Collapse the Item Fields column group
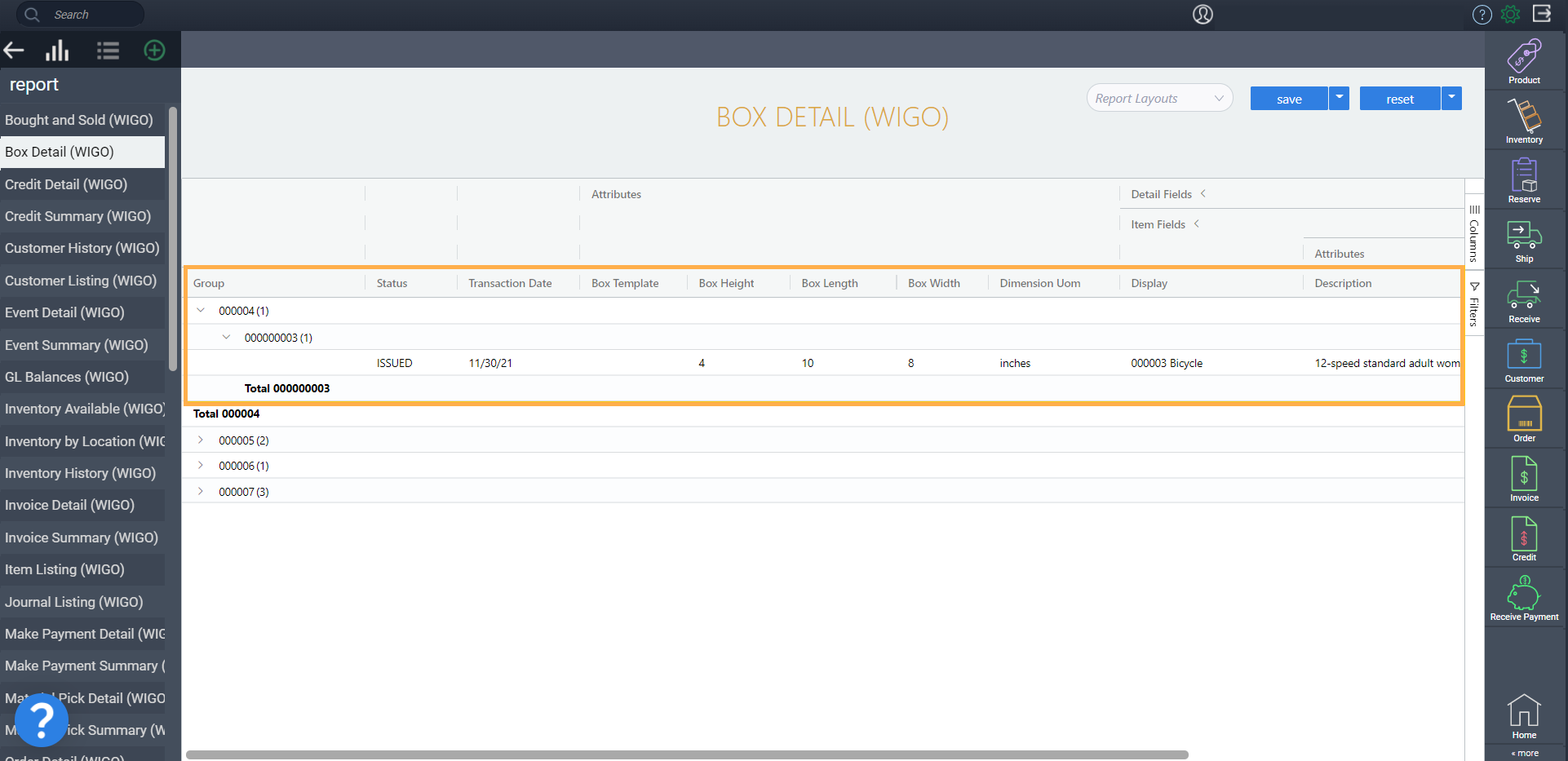1568x761 pixels. coord(1196,223)
